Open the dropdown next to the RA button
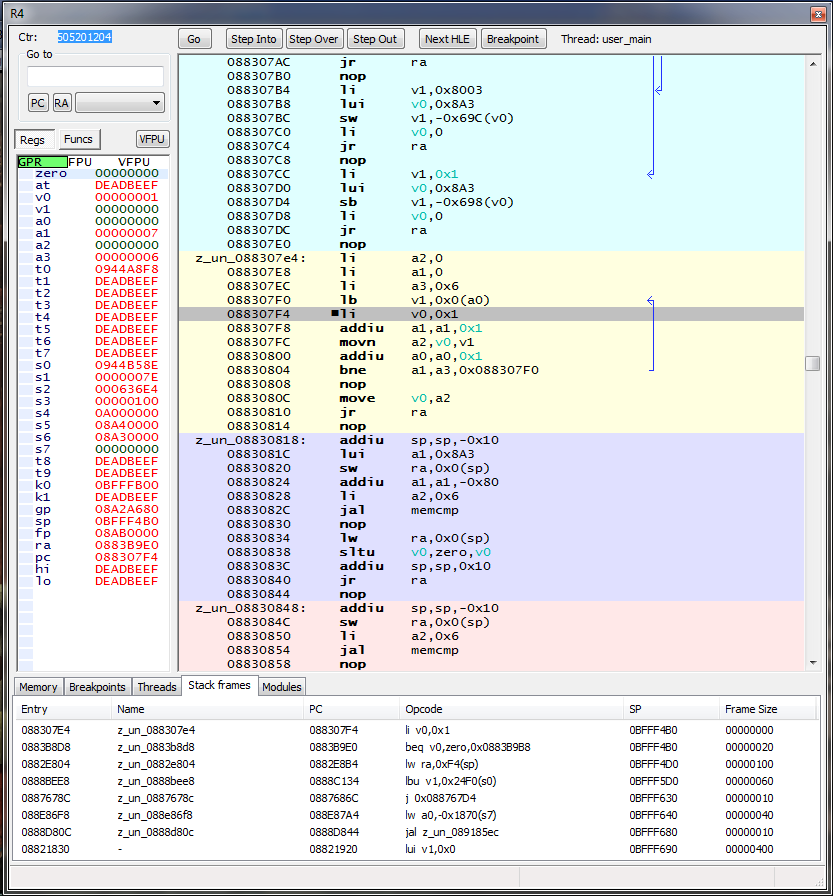Viewport: 833px width, 896px height. coord(120,103)
